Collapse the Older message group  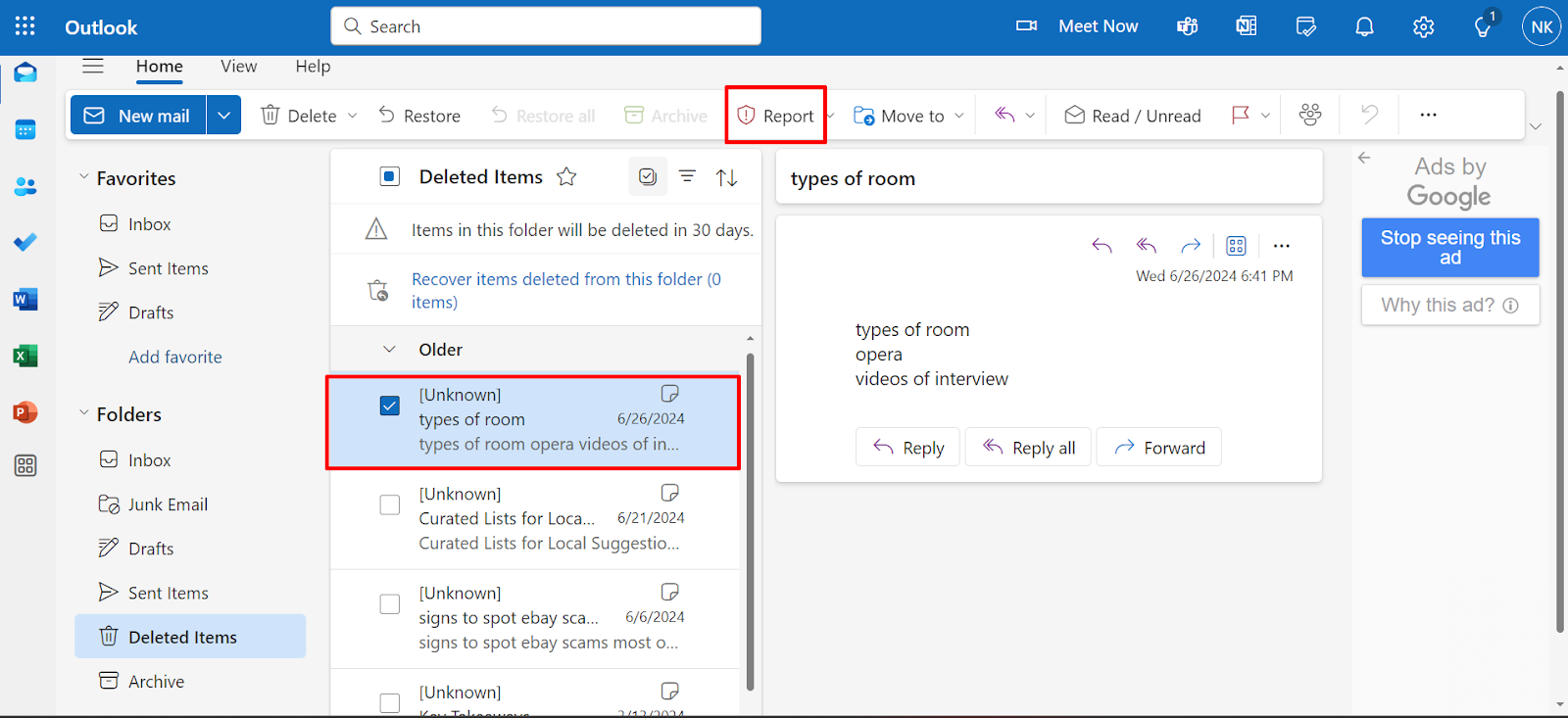click(389, 350)
